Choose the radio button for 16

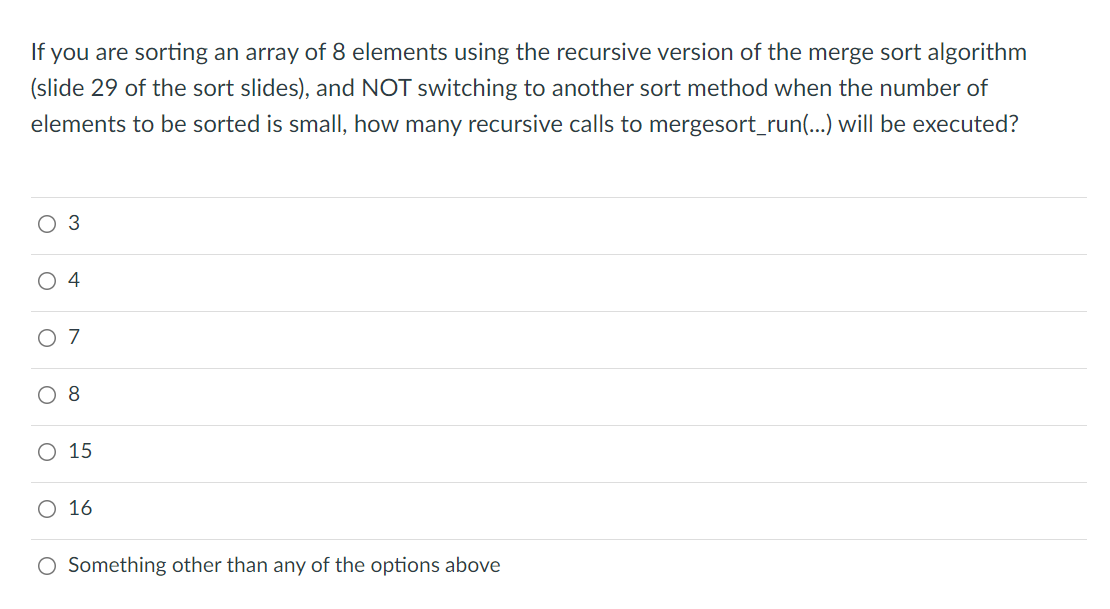click(x=47, y=509)
